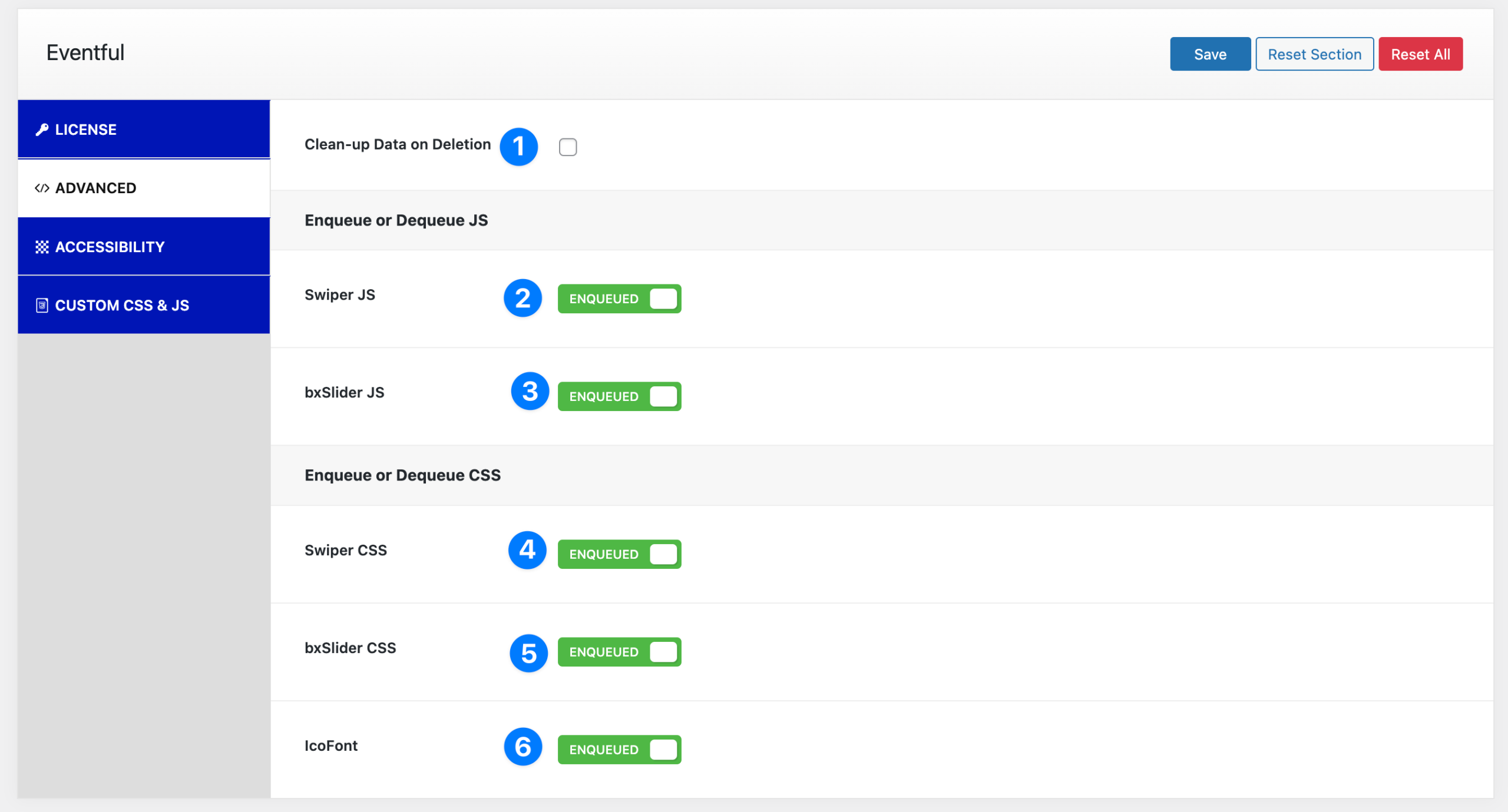
Task: Click the code brackets icon beside ADVANCED
Action: [x=42, y=188]
